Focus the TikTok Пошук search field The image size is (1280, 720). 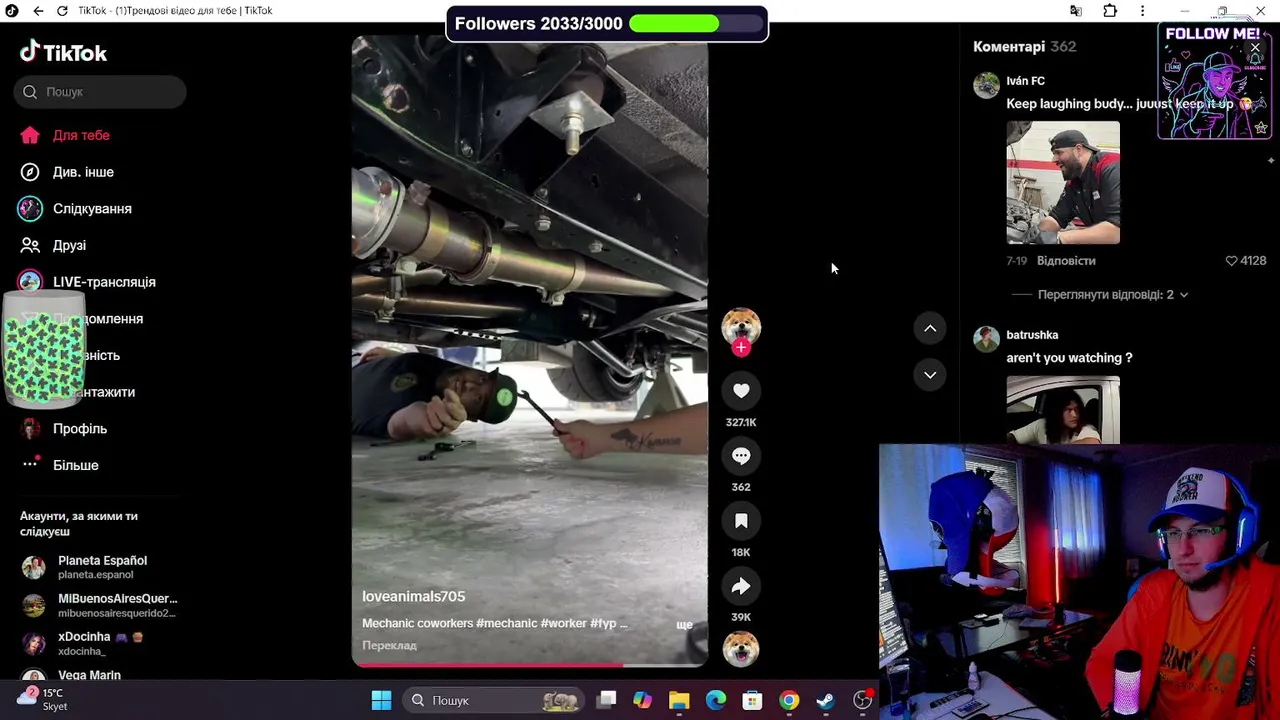point(100,92)
